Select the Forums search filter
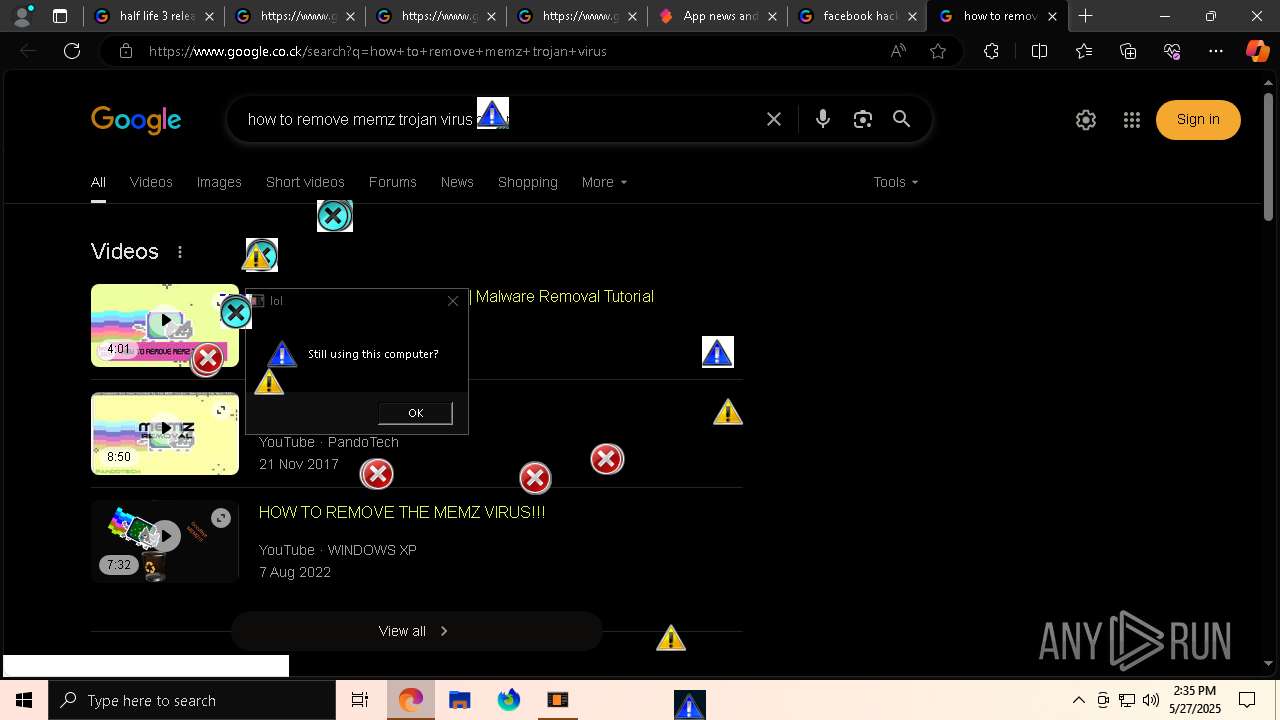The width and height of the screenshot is (1280, 720). tap(392, 182)
